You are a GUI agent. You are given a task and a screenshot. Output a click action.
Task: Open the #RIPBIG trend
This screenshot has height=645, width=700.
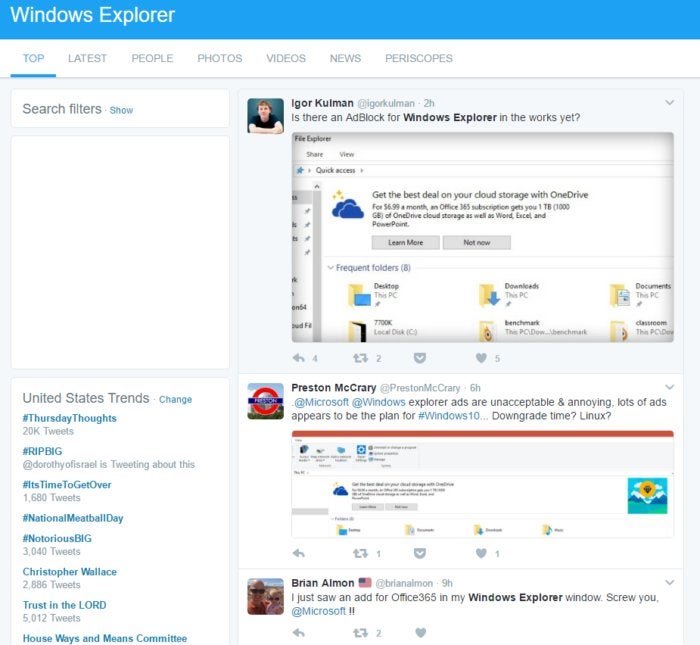tap(42, 451)
